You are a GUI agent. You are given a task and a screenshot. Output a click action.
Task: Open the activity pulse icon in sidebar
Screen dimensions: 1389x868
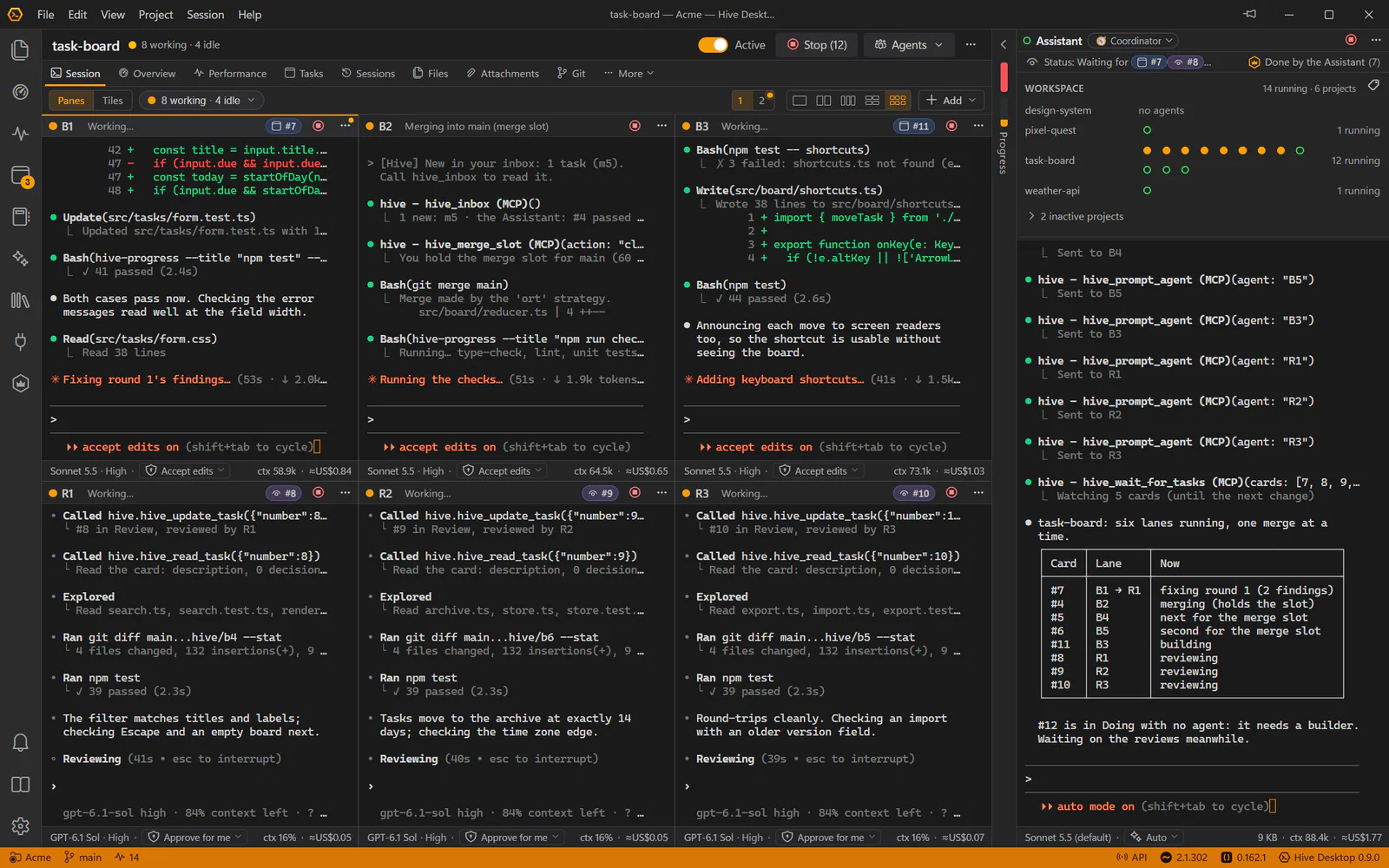[x=20, y=134]
